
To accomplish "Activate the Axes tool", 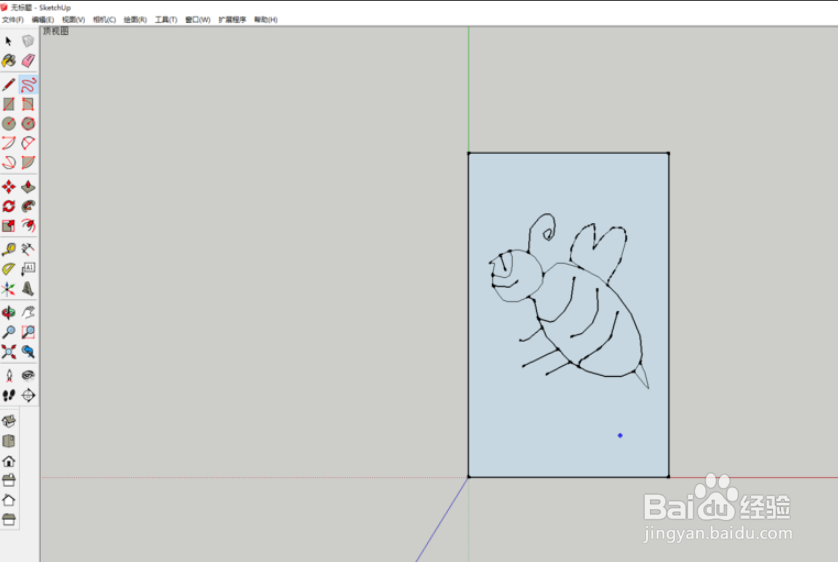I will click(9, 289).
